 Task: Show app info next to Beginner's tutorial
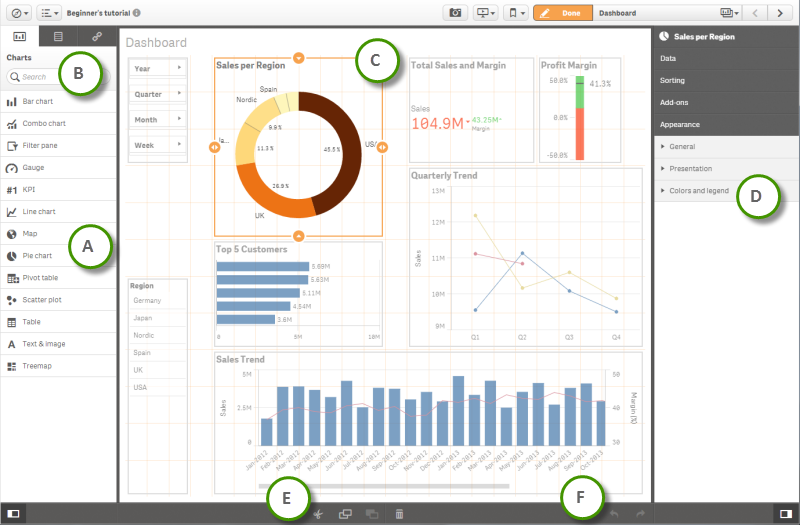137,13
